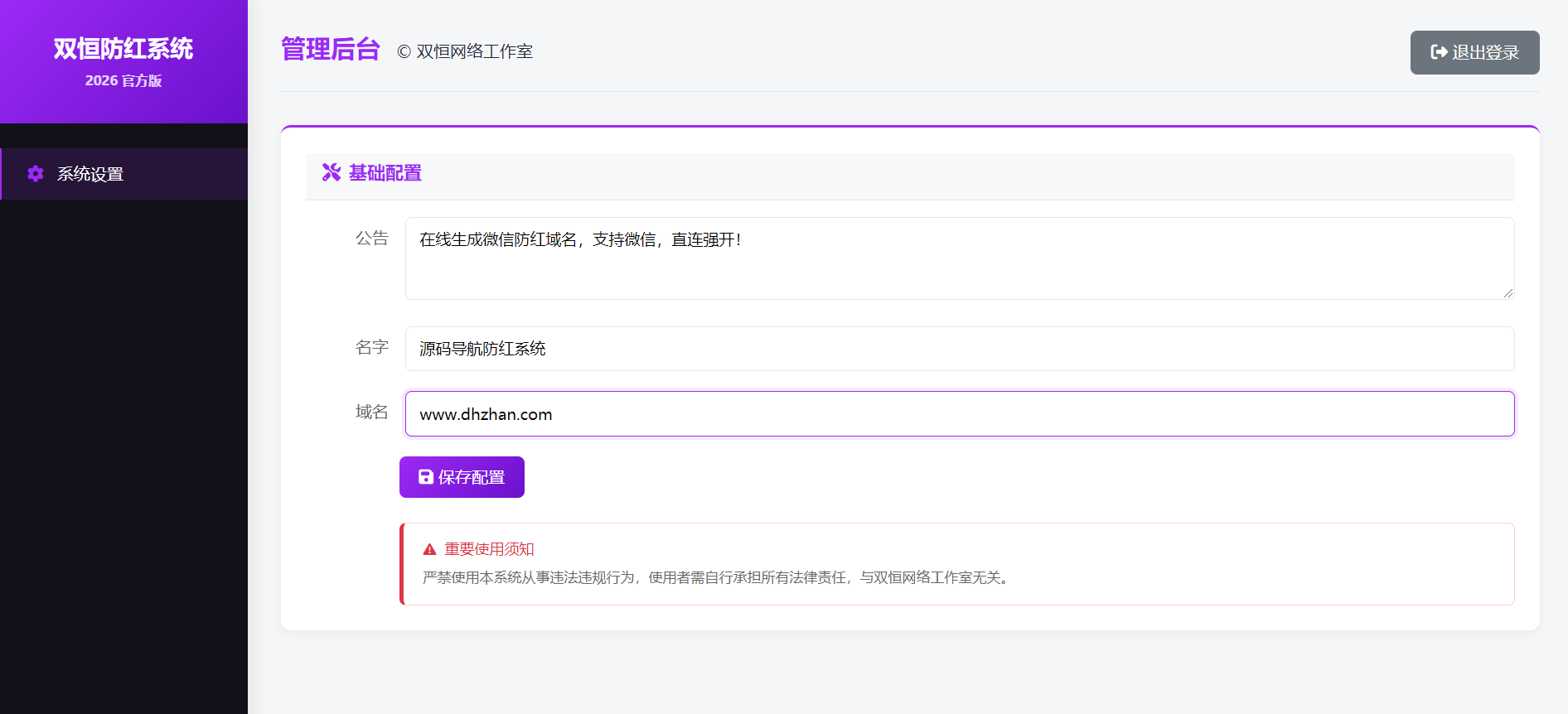The image size is (1568, 714).
Task: Focus the 域名 field containing www.dhzhan.com
Action: point(959,414)
